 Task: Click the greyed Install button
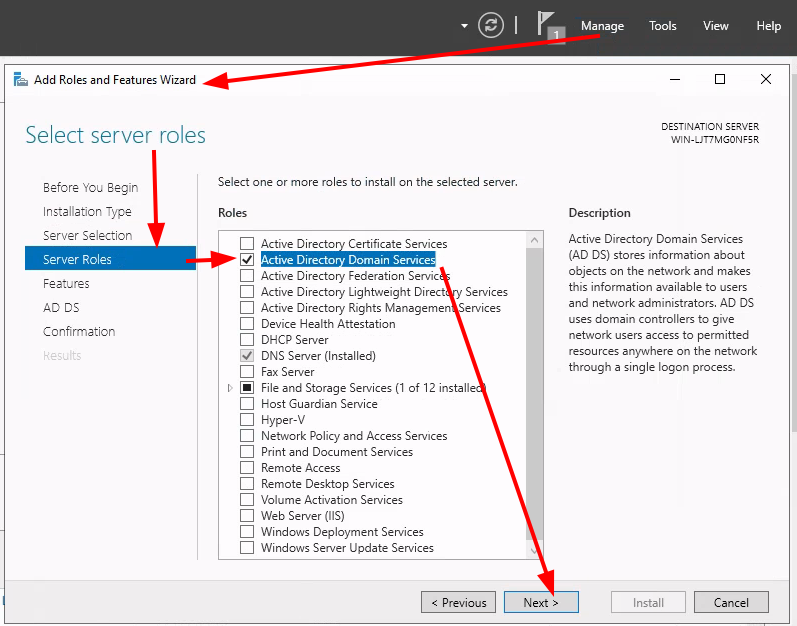648,603
